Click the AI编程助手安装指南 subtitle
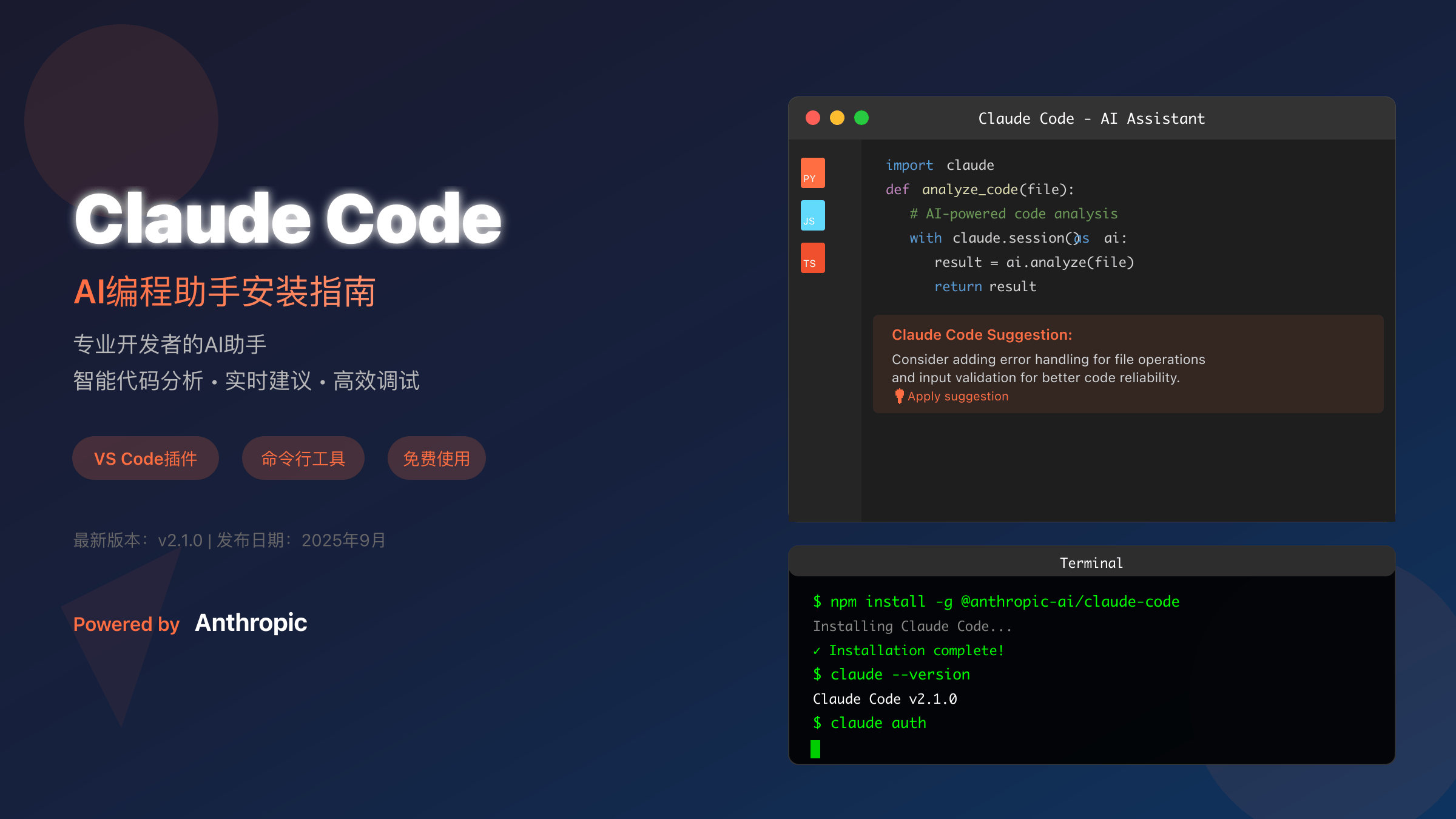The image size is (1456, 819). coord(224,292)
